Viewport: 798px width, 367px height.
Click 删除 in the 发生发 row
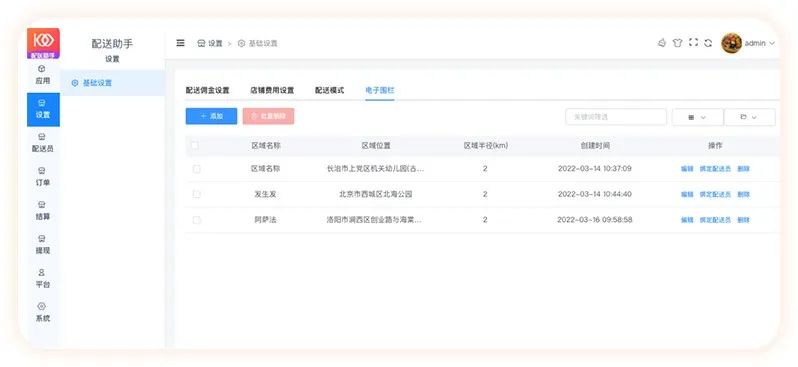(x=744, y=194)
